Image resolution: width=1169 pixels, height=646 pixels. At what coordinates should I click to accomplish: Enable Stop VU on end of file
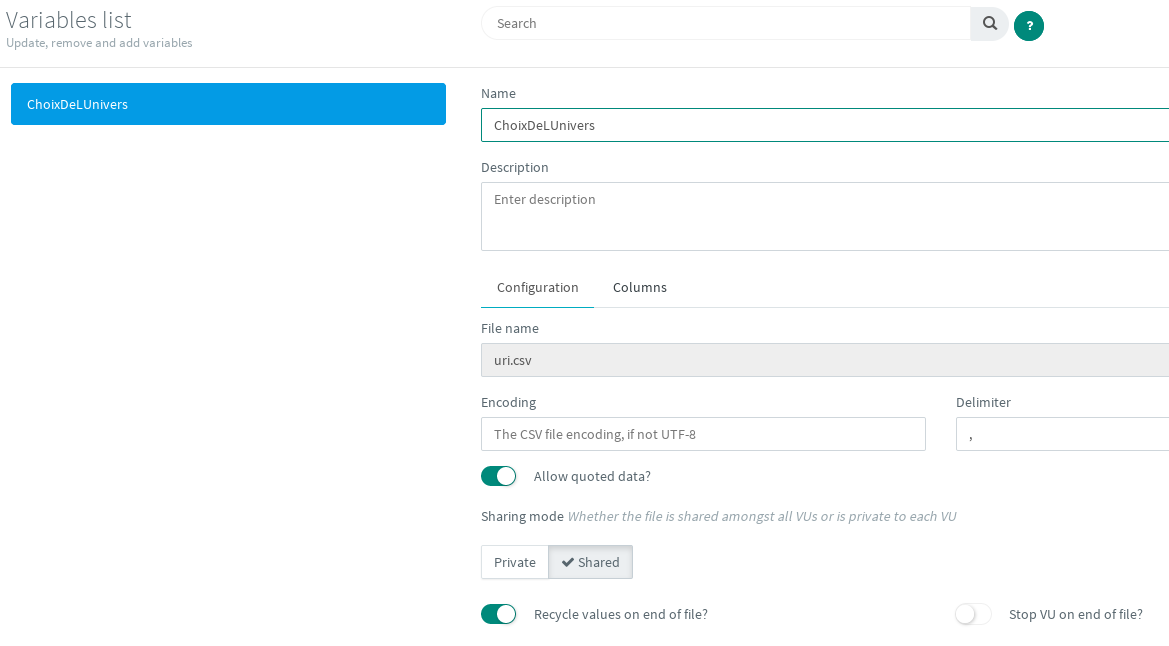pyautogui.click(x=973, y=614)
